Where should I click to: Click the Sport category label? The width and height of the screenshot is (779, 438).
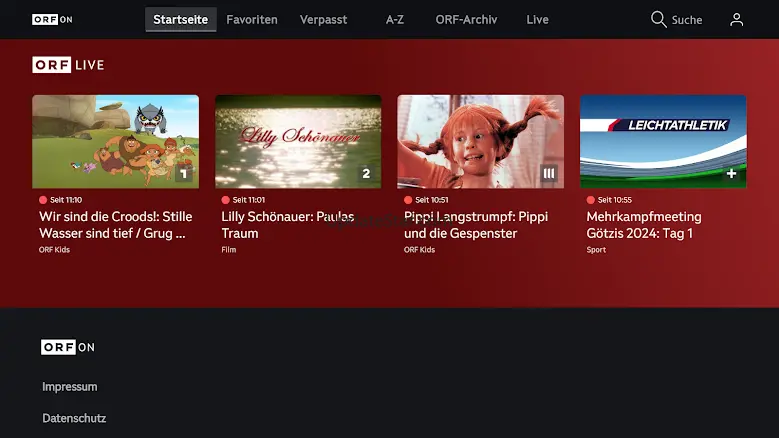pyautogui.click(x=596, y=250)
